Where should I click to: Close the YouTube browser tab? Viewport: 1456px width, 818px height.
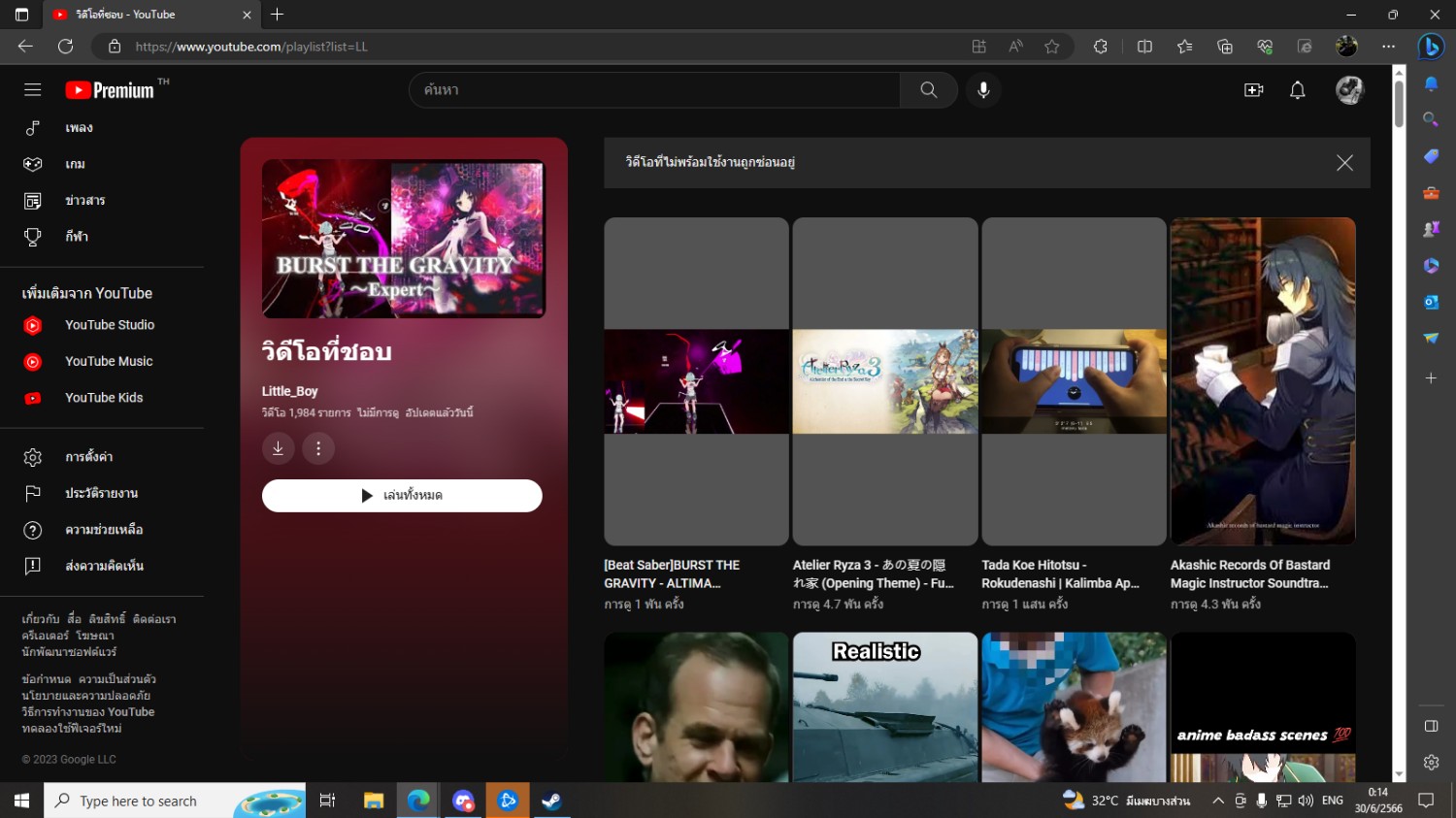(x=247, y=15)
